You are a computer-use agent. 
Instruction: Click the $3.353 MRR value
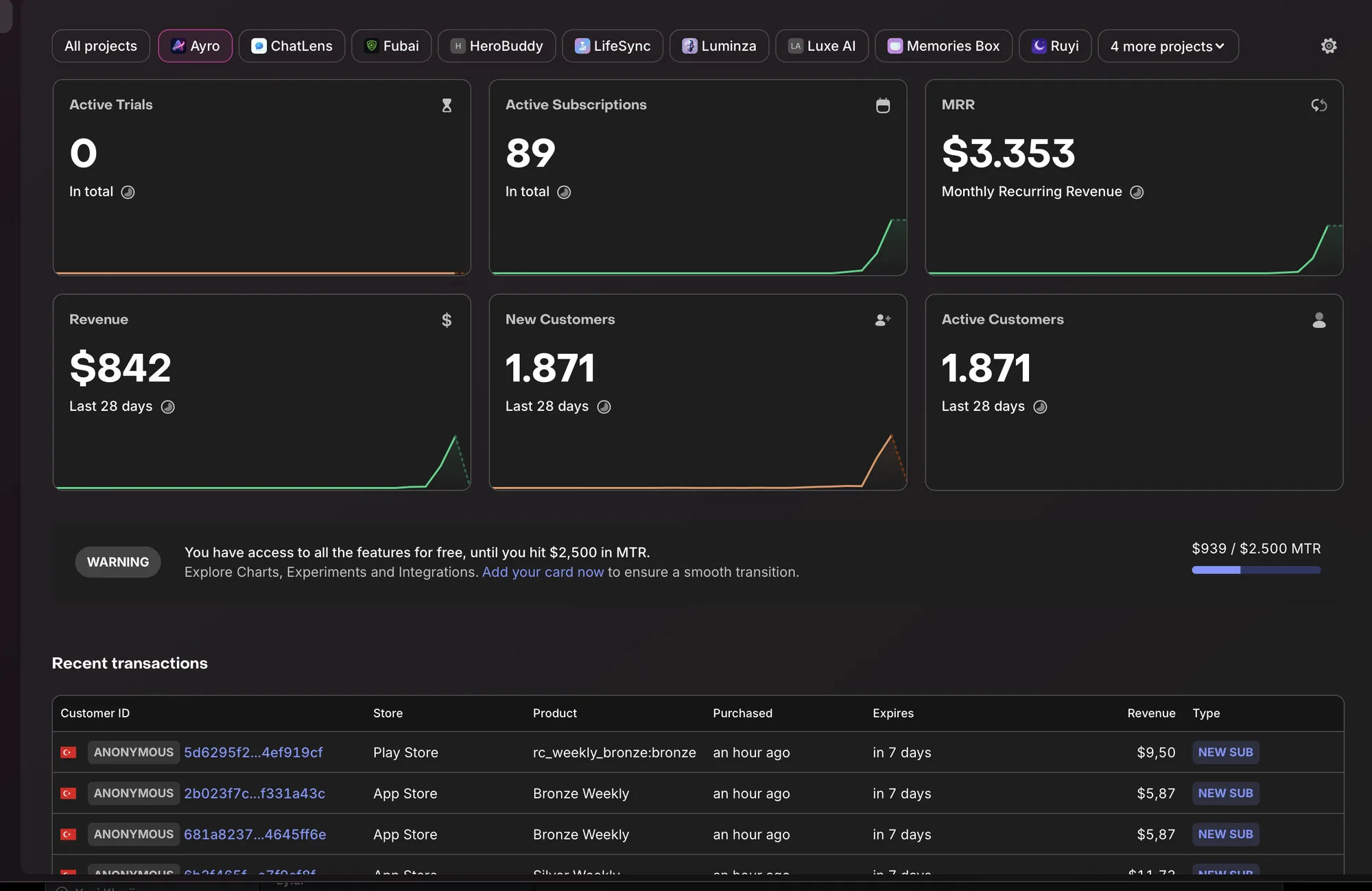click(x=1008, y=153)
